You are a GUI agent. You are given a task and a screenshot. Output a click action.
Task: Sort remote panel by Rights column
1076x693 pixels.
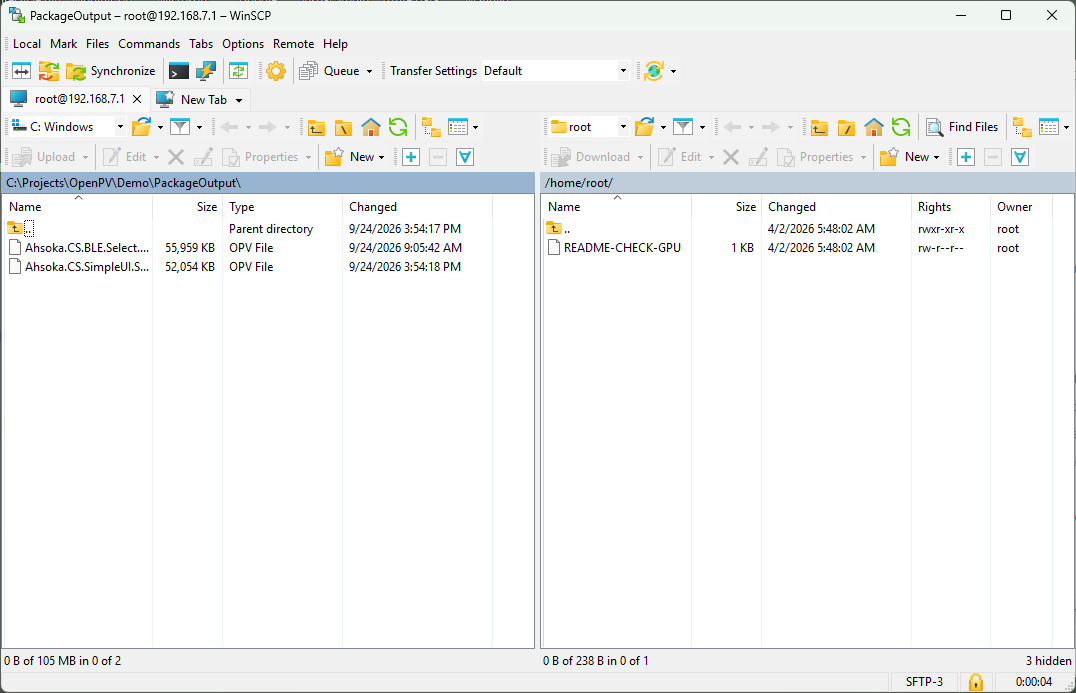(951, 207)
